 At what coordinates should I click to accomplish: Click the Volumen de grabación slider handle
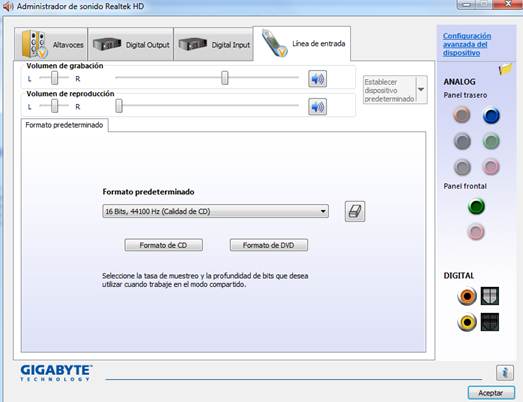225,78
